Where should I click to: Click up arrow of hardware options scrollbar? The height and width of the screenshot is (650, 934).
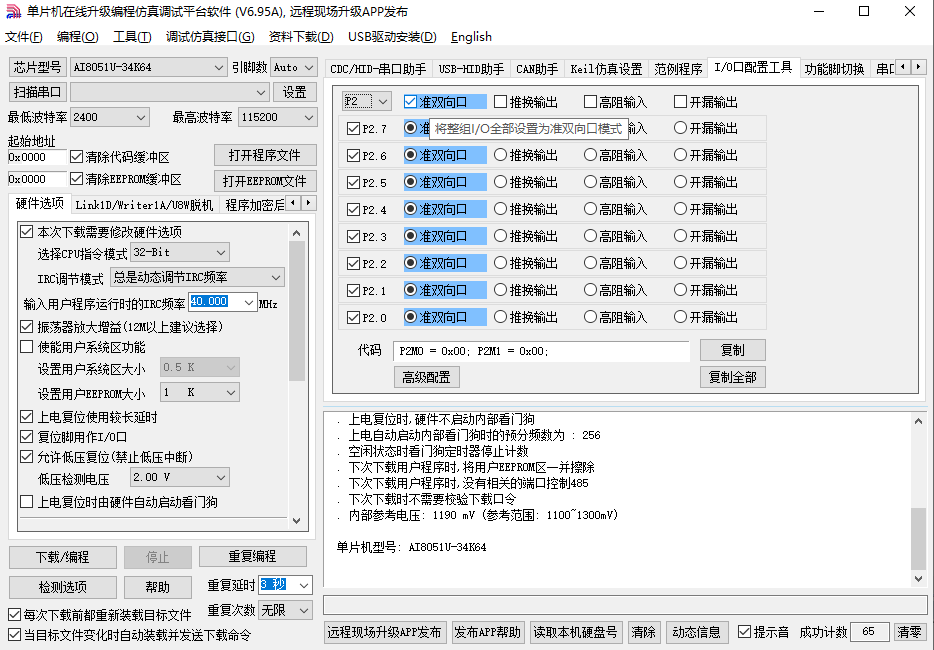(297, 233)
